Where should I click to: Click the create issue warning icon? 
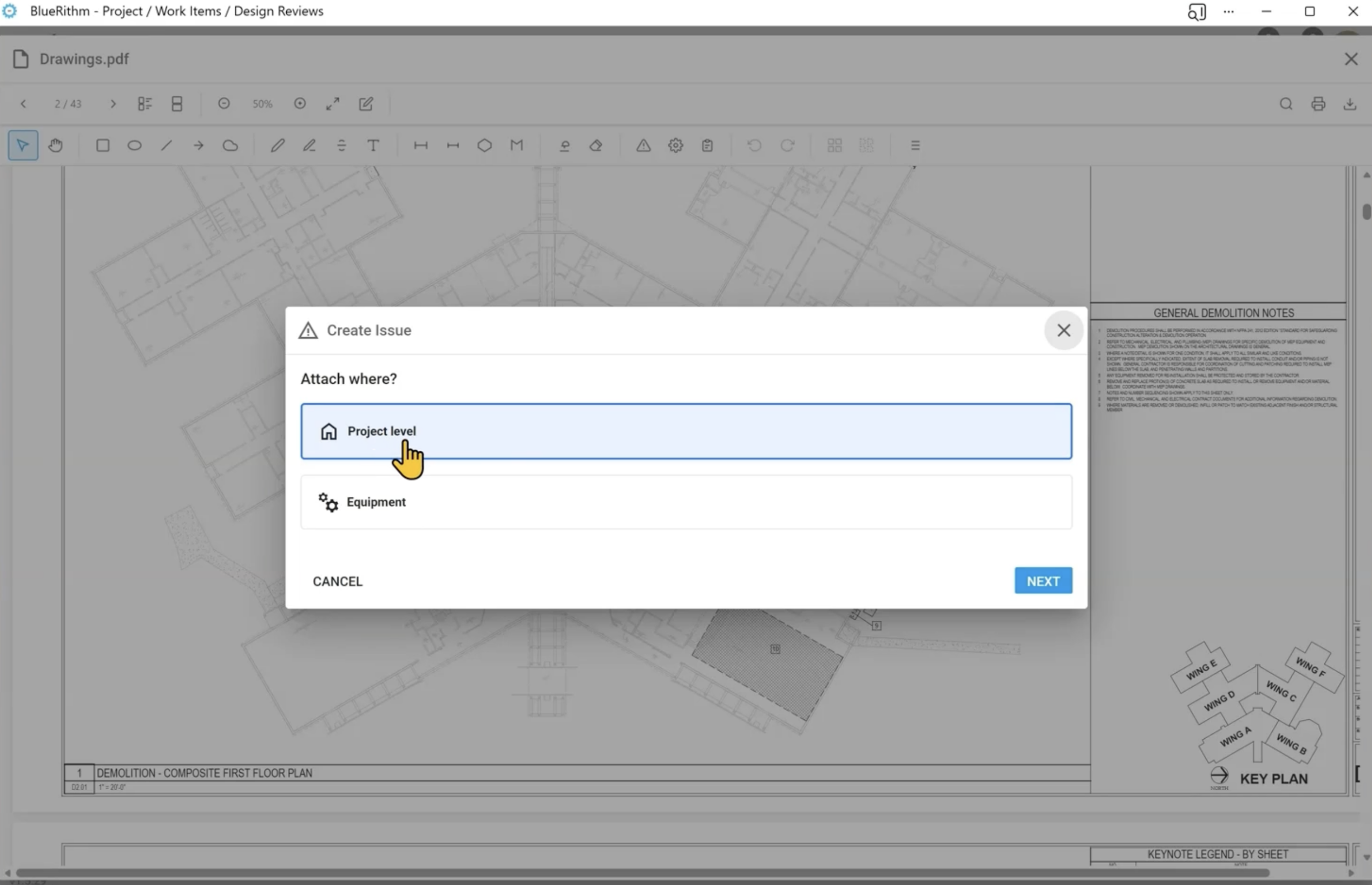pos(644,145)
